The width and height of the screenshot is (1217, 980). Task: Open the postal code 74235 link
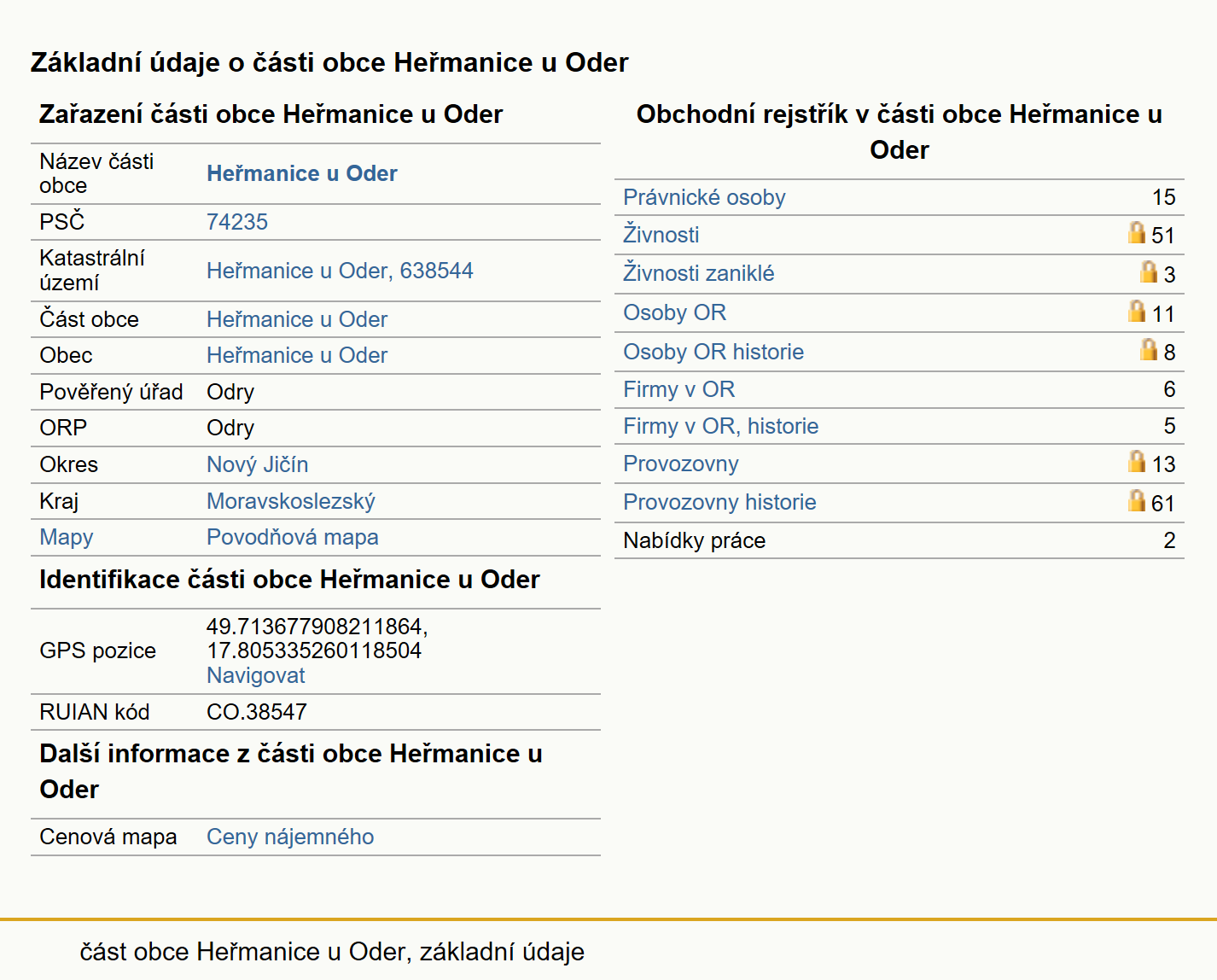click(237, 222)
